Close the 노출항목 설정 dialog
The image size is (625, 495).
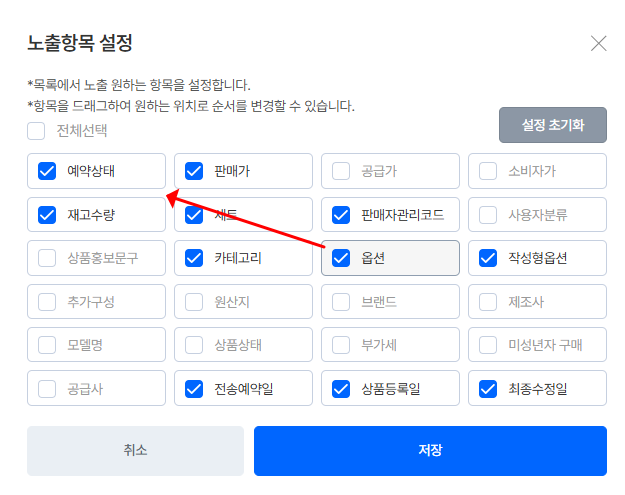tap(598, 43)
